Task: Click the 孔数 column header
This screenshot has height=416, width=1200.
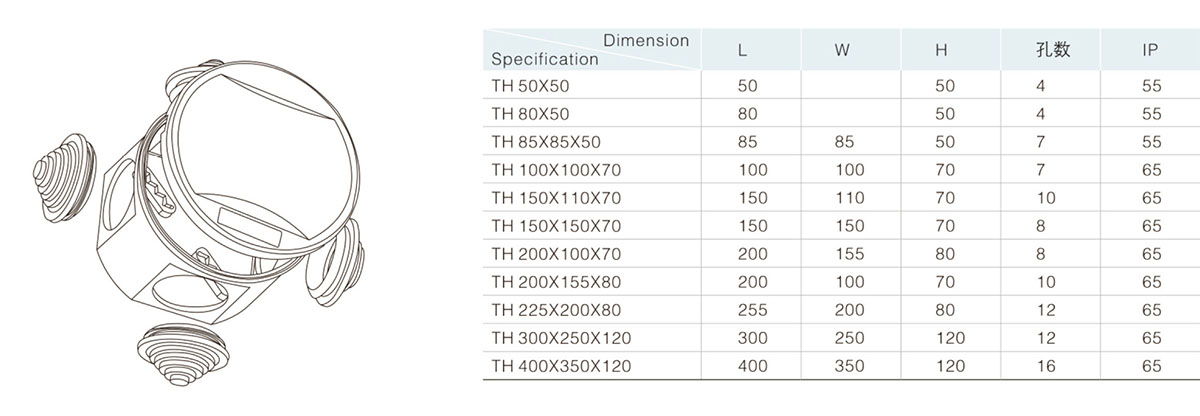Action: tap(1051, 50)
